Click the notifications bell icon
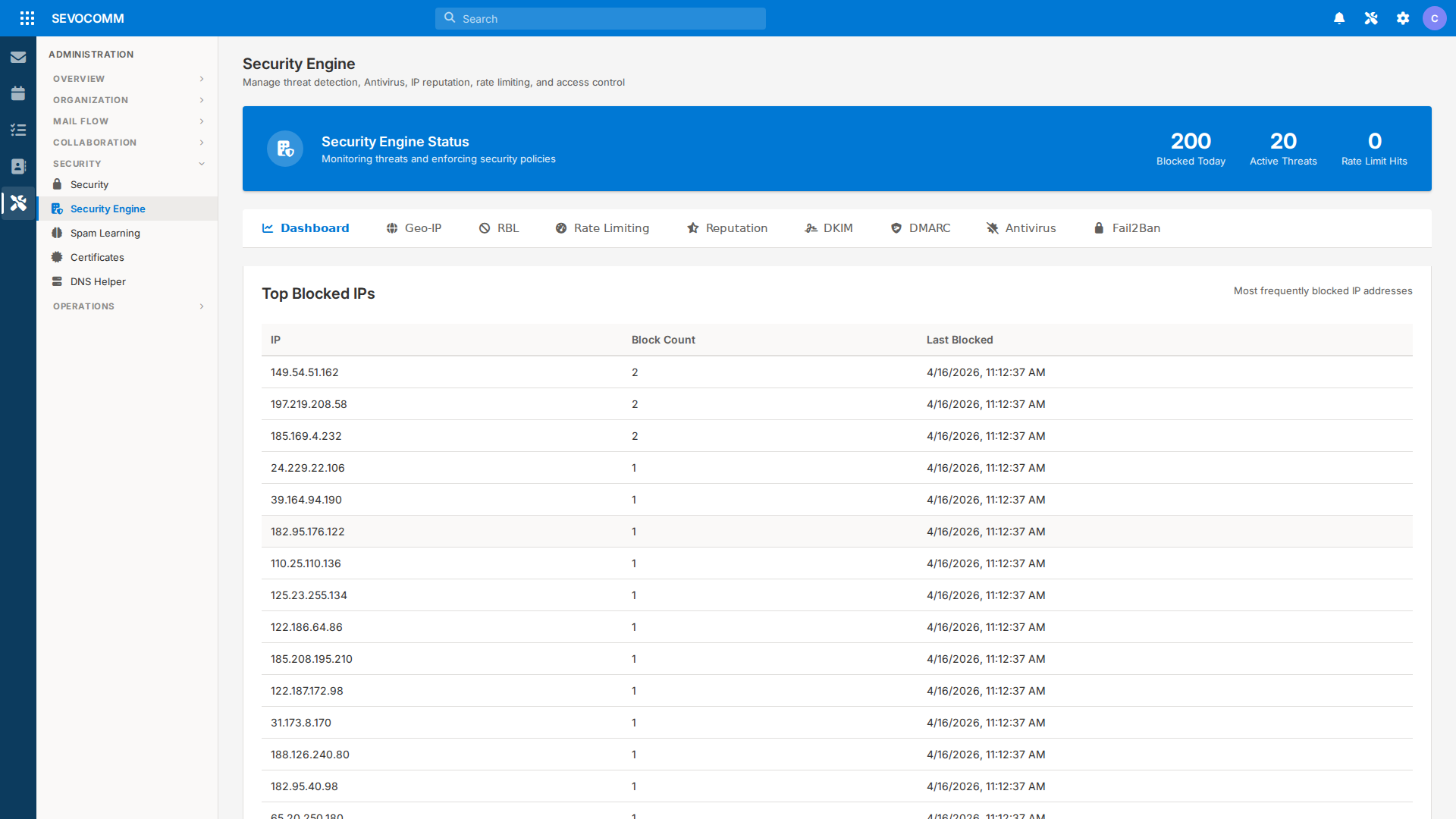The width and height of the screenshot is (1456, 819). [x=1339, y=18]
